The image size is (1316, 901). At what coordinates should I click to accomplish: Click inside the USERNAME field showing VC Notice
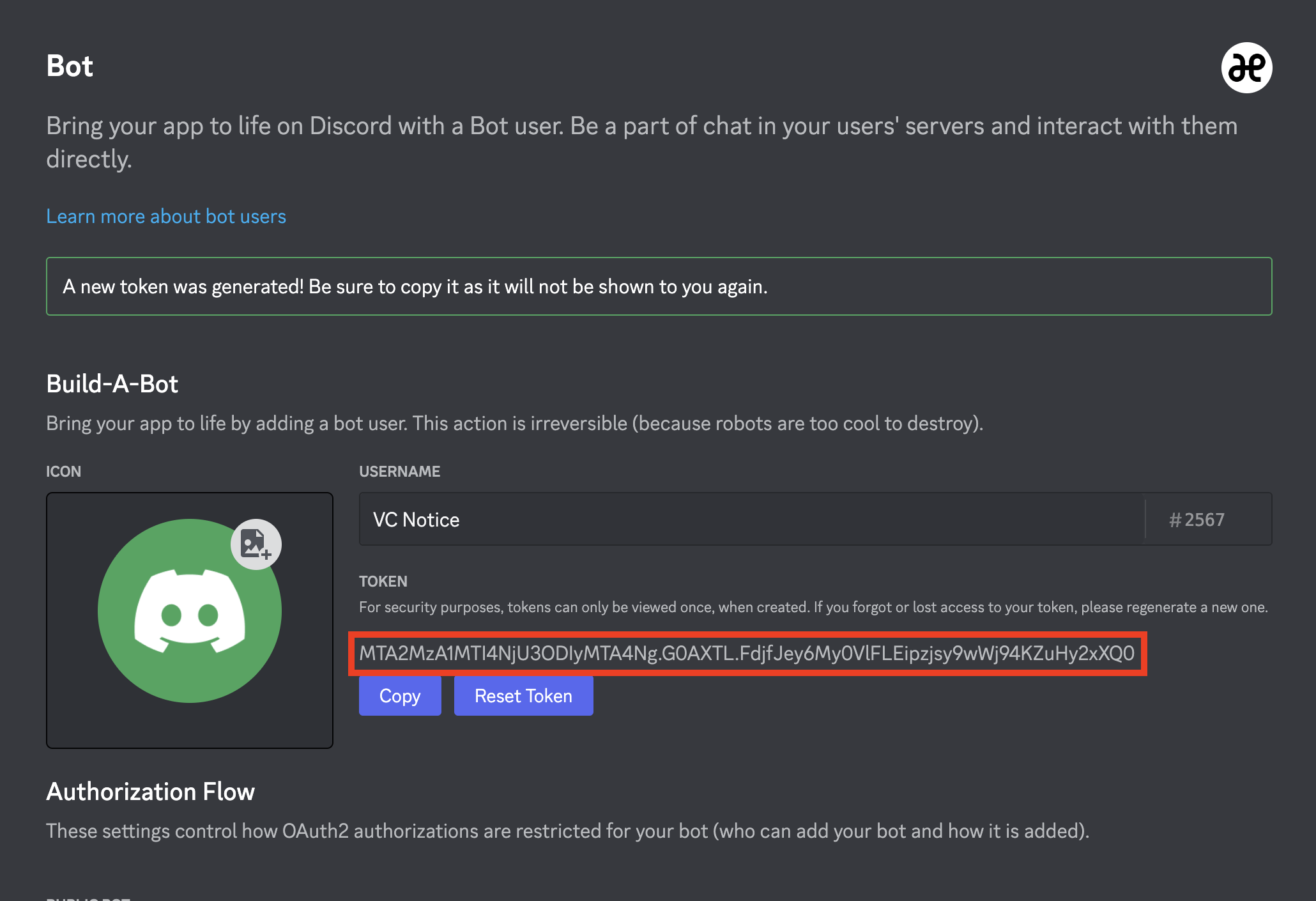(703, 519)
